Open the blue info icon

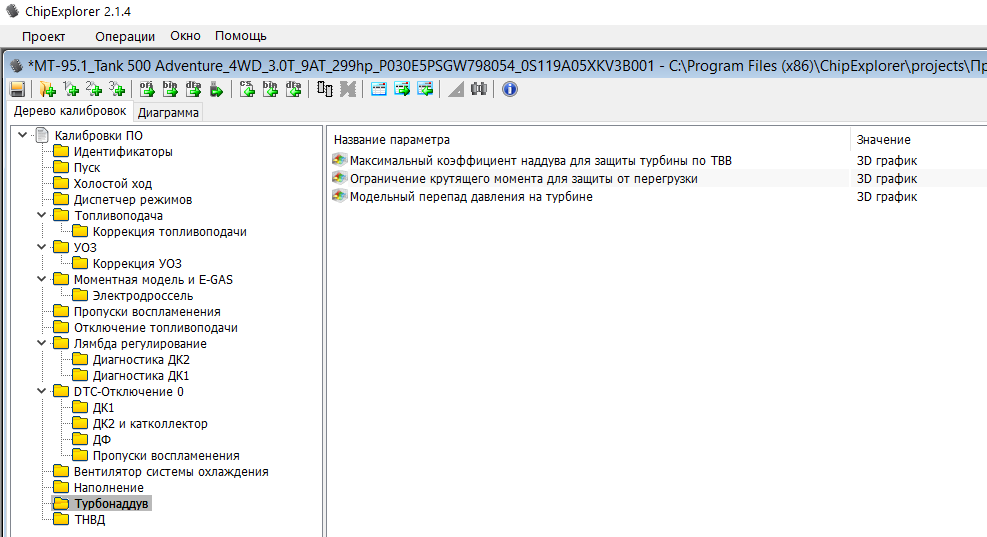click(510, 89)
